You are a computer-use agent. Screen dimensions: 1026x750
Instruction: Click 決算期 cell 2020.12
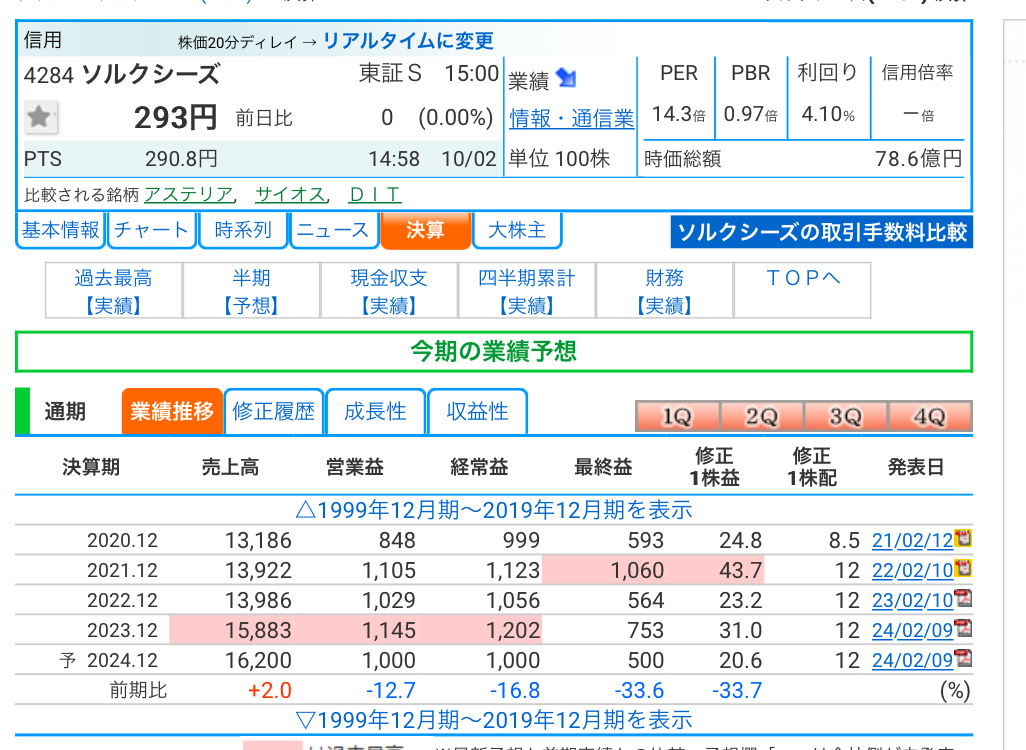(122, 541)
